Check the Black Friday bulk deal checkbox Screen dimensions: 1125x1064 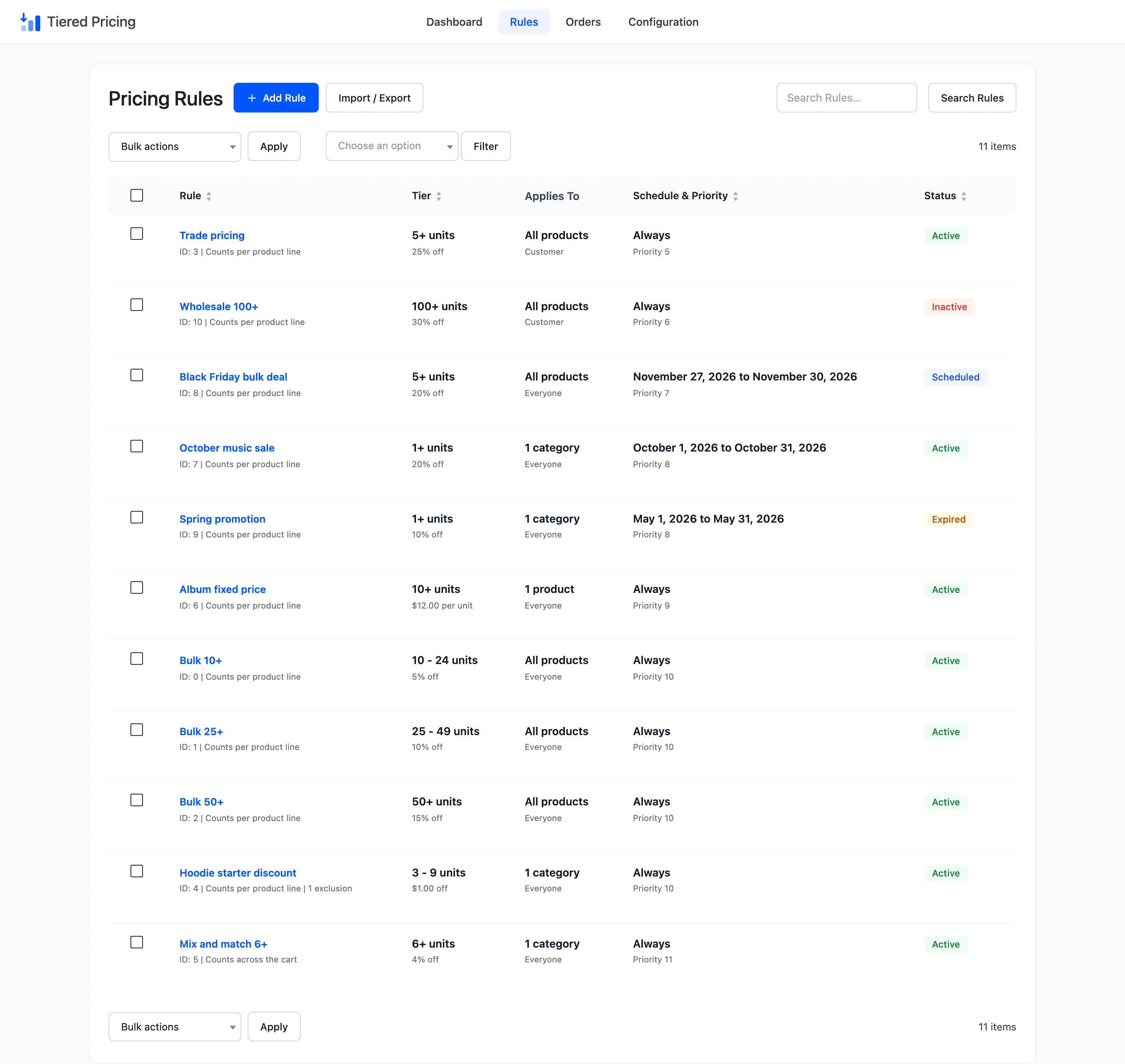(137, 375)
